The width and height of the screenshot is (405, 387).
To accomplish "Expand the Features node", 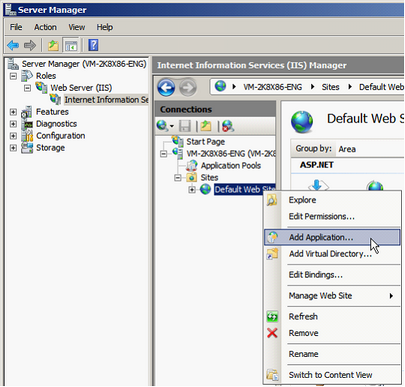I will click(13, 112).
